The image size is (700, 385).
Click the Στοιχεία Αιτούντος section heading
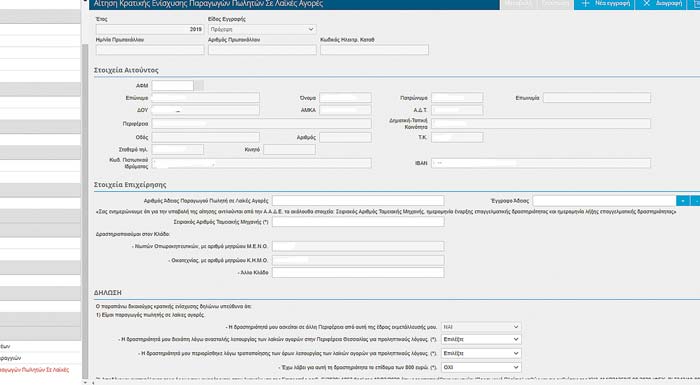coord(126,70)
